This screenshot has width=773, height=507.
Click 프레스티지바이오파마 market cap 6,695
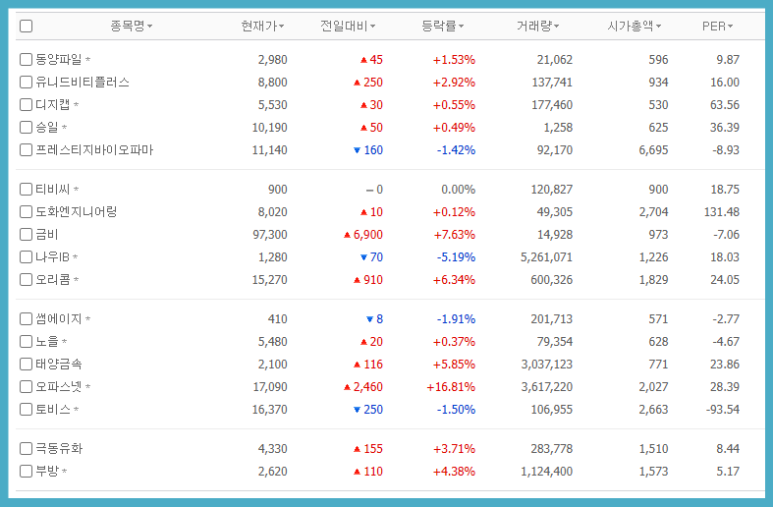[x=653, y=150]
